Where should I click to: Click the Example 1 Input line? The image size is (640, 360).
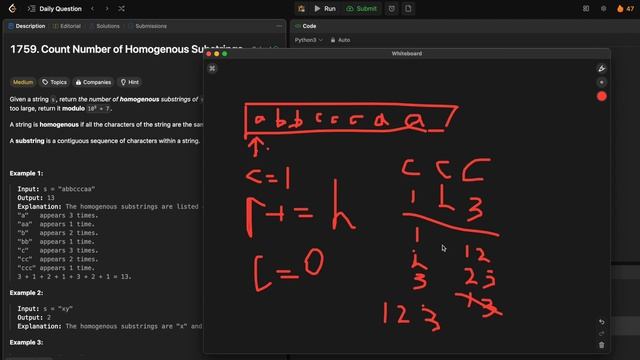(x=56, y=189)
